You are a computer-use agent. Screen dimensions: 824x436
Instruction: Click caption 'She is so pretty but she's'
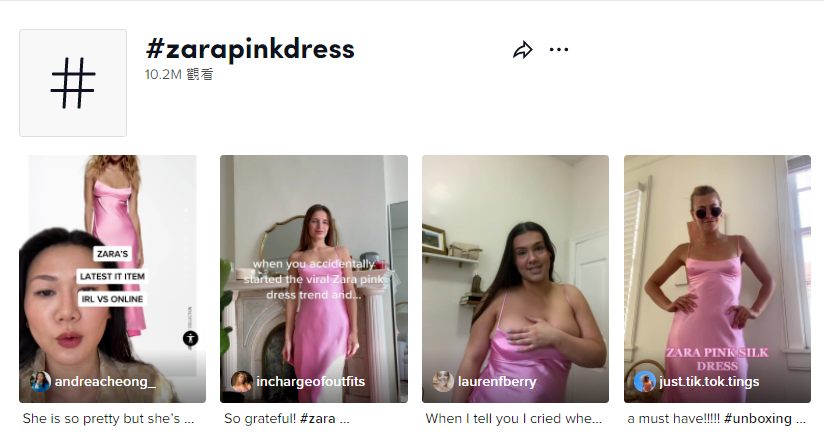click(101, 419)
